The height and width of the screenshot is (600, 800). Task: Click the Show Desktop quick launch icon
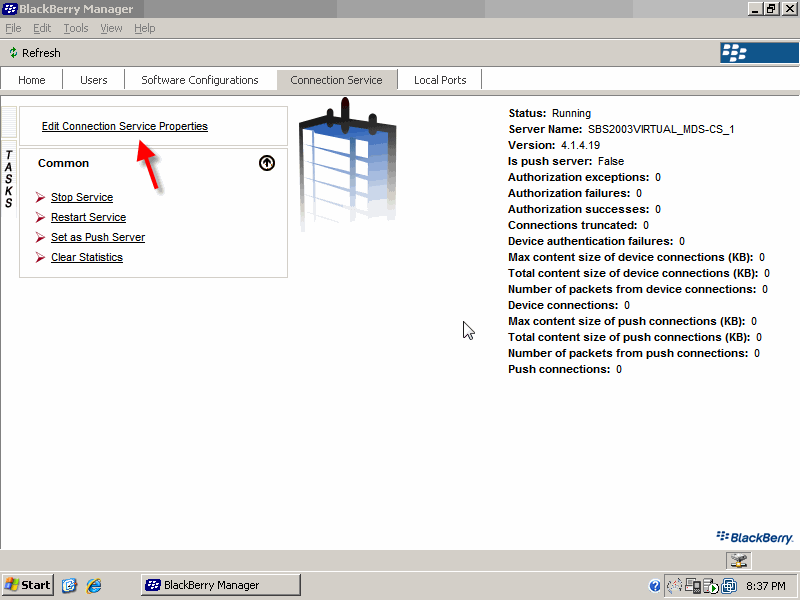click(x=69, y=585)
